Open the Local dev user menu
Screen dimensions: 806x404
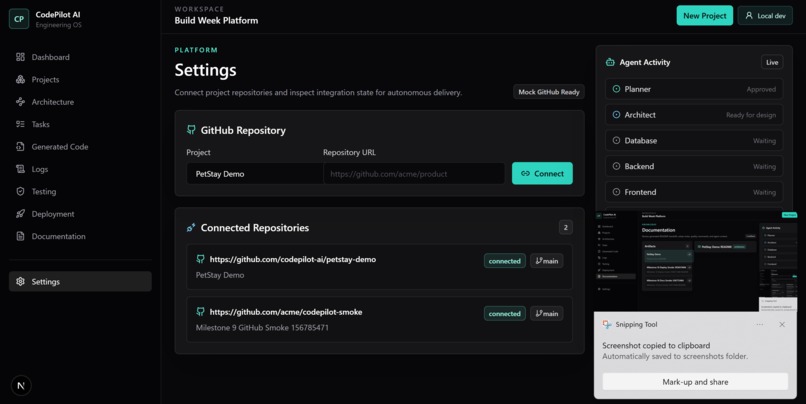click(x=765, y=15)
